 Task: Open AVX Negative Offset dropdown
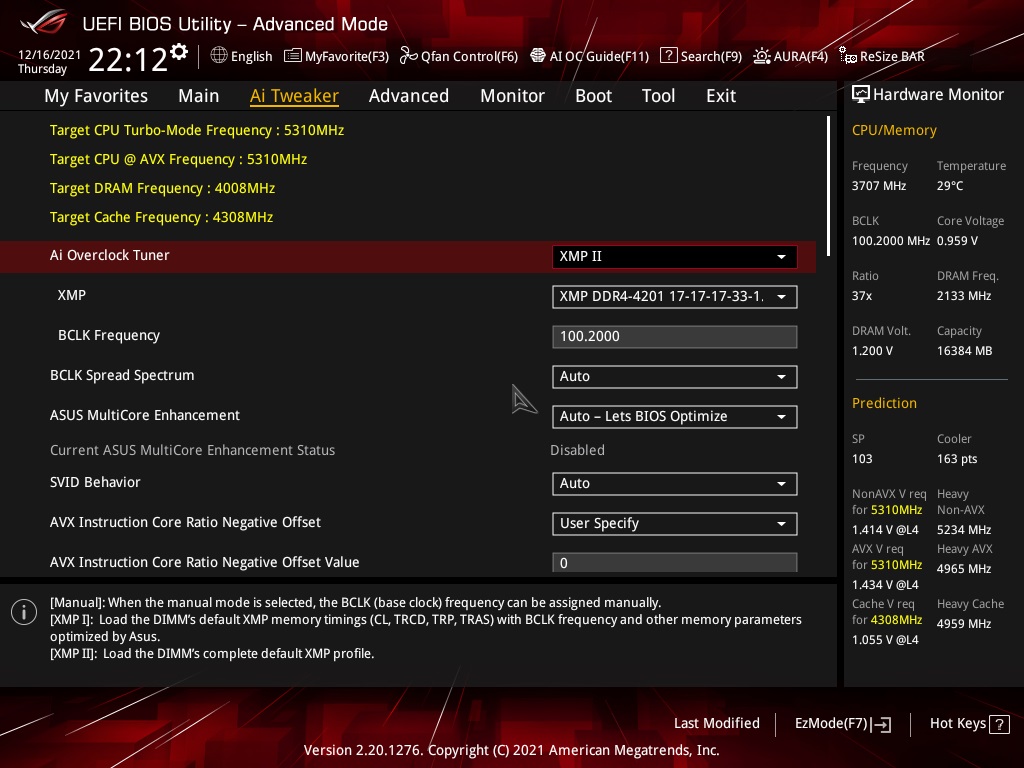point(674,524)
